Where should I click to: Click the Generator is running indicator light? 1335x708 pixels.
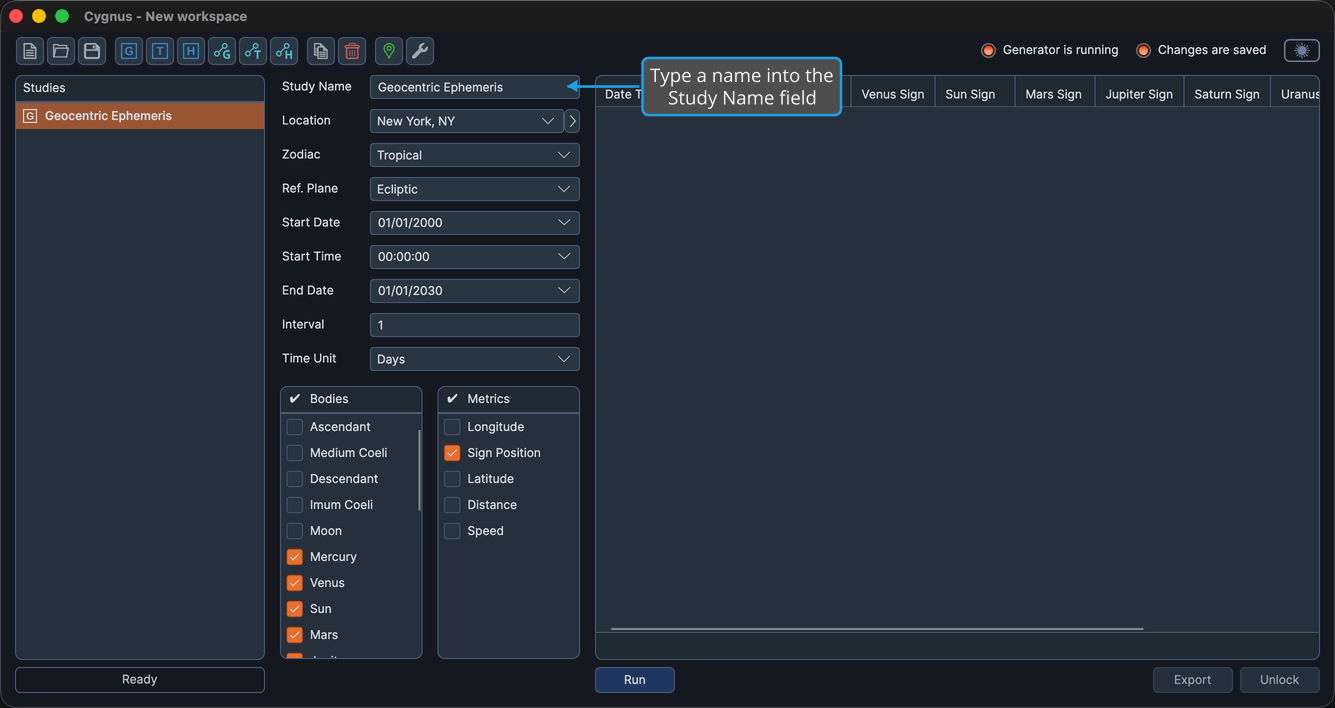988,50
